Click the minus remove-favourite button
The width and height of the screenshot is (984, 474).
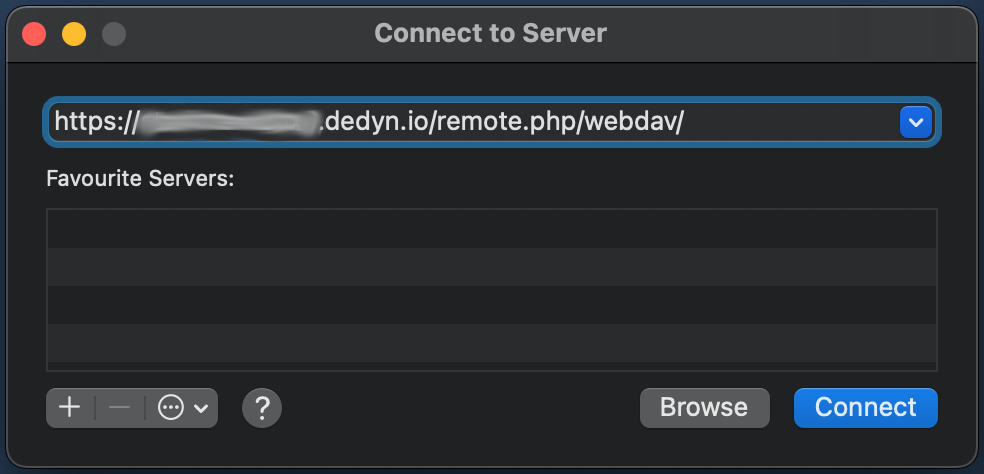click(x=119, y=408)
